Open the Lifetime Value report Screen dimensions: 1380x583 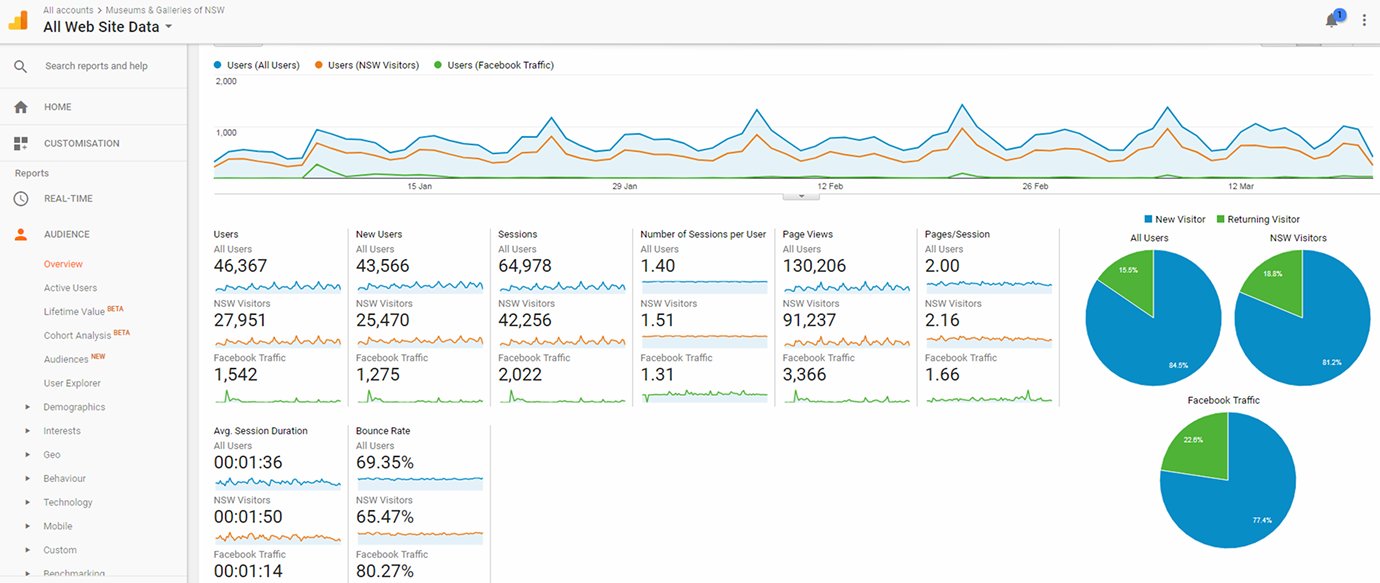click(74, 312)
